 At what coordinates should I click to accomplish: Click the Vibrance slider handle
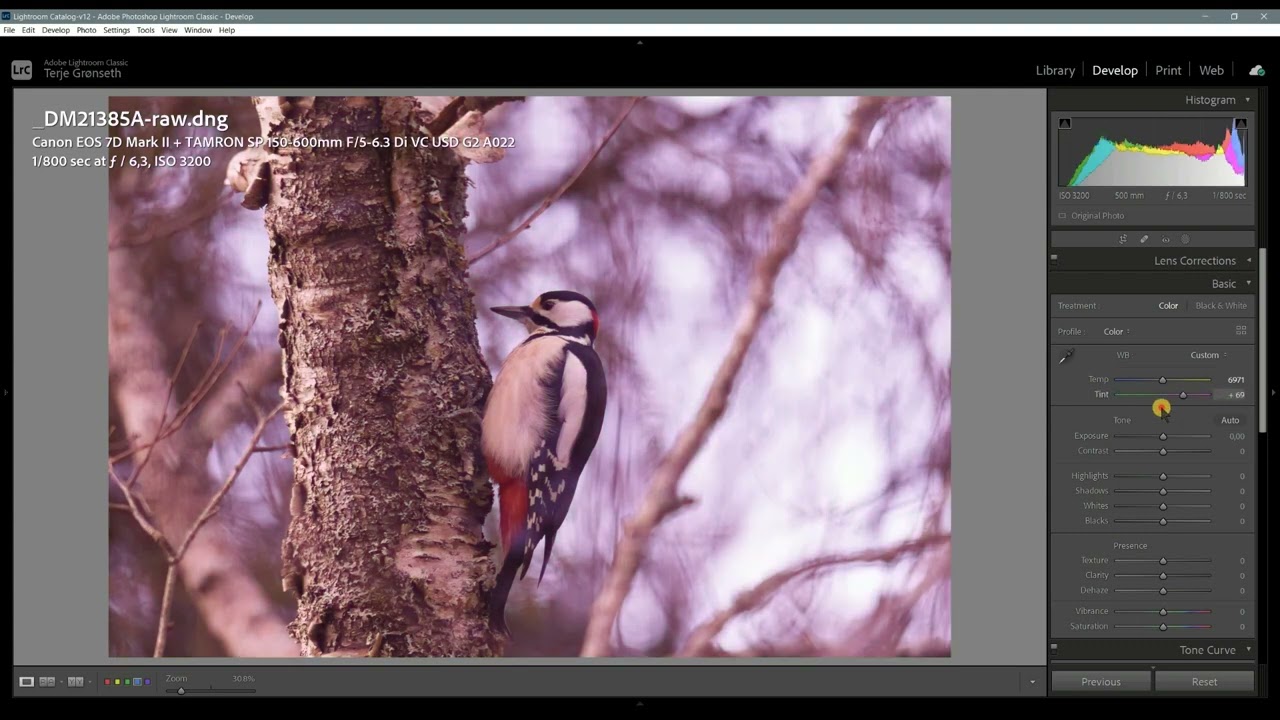tap(1163, 611)
